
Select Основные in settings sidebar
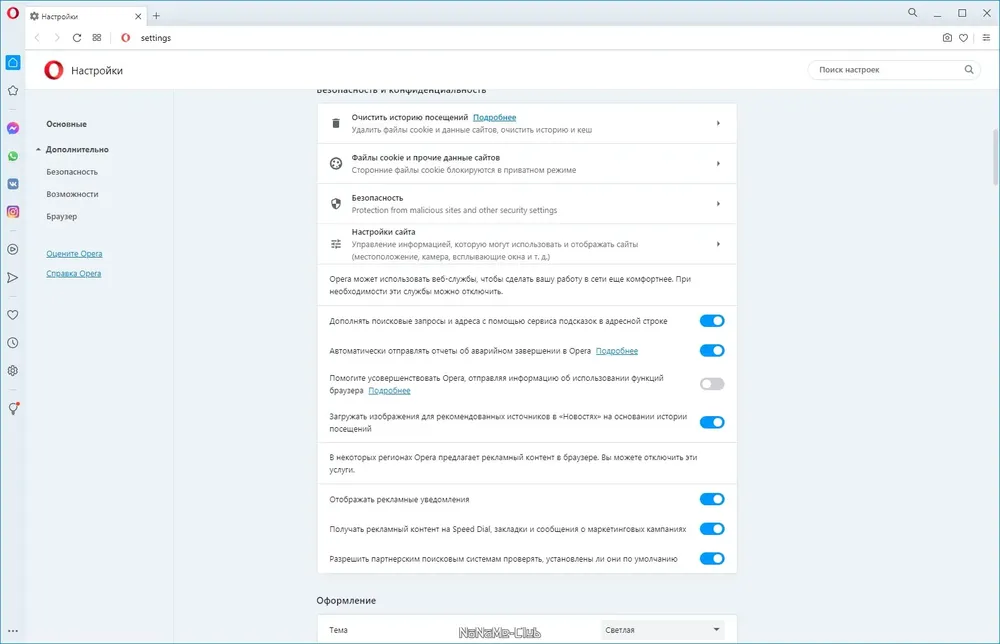click(x=66, y=124)
